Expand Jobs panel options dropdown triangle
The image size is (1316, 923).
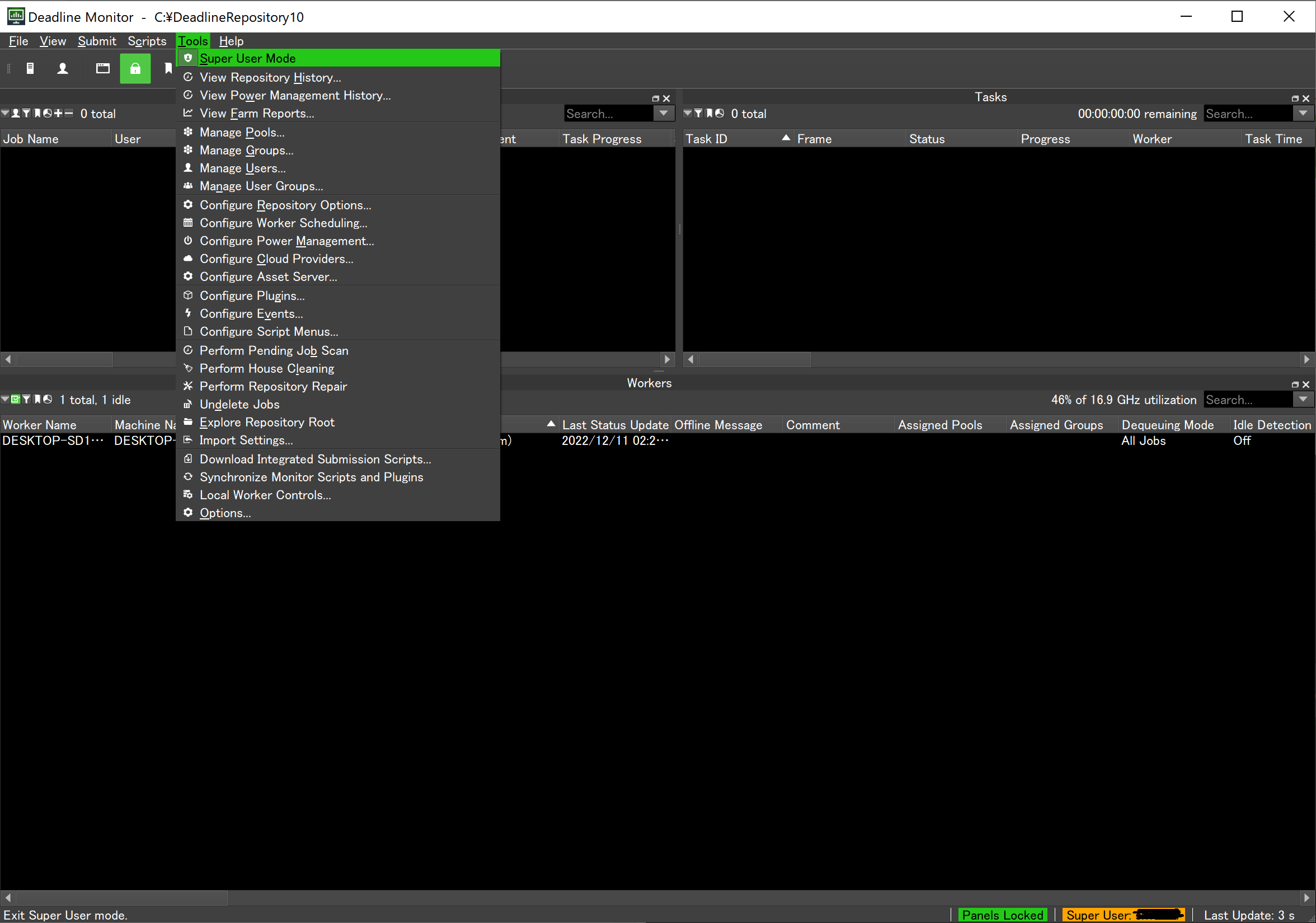[5, 114]
